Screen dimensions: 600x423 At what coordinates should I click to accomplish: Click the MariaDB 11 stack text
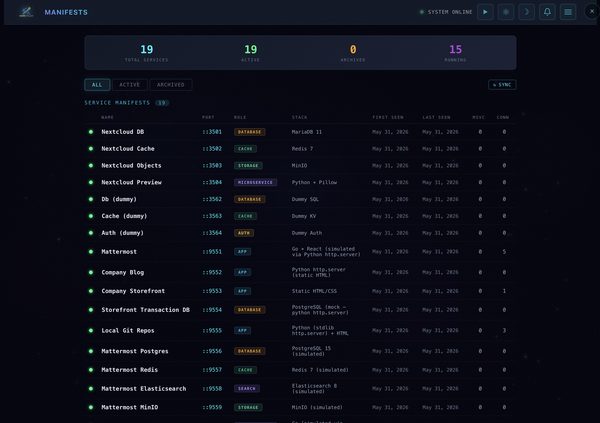click(x=307, y=132)
